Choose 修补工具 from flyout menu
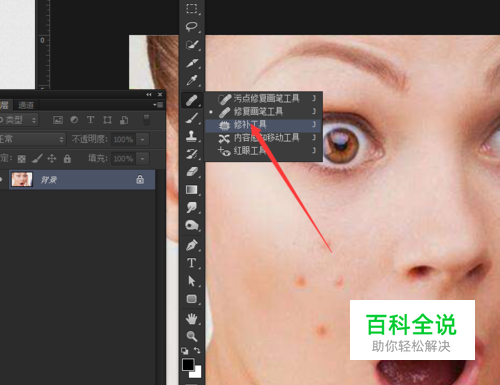500x385 pixels. (263, 125)
